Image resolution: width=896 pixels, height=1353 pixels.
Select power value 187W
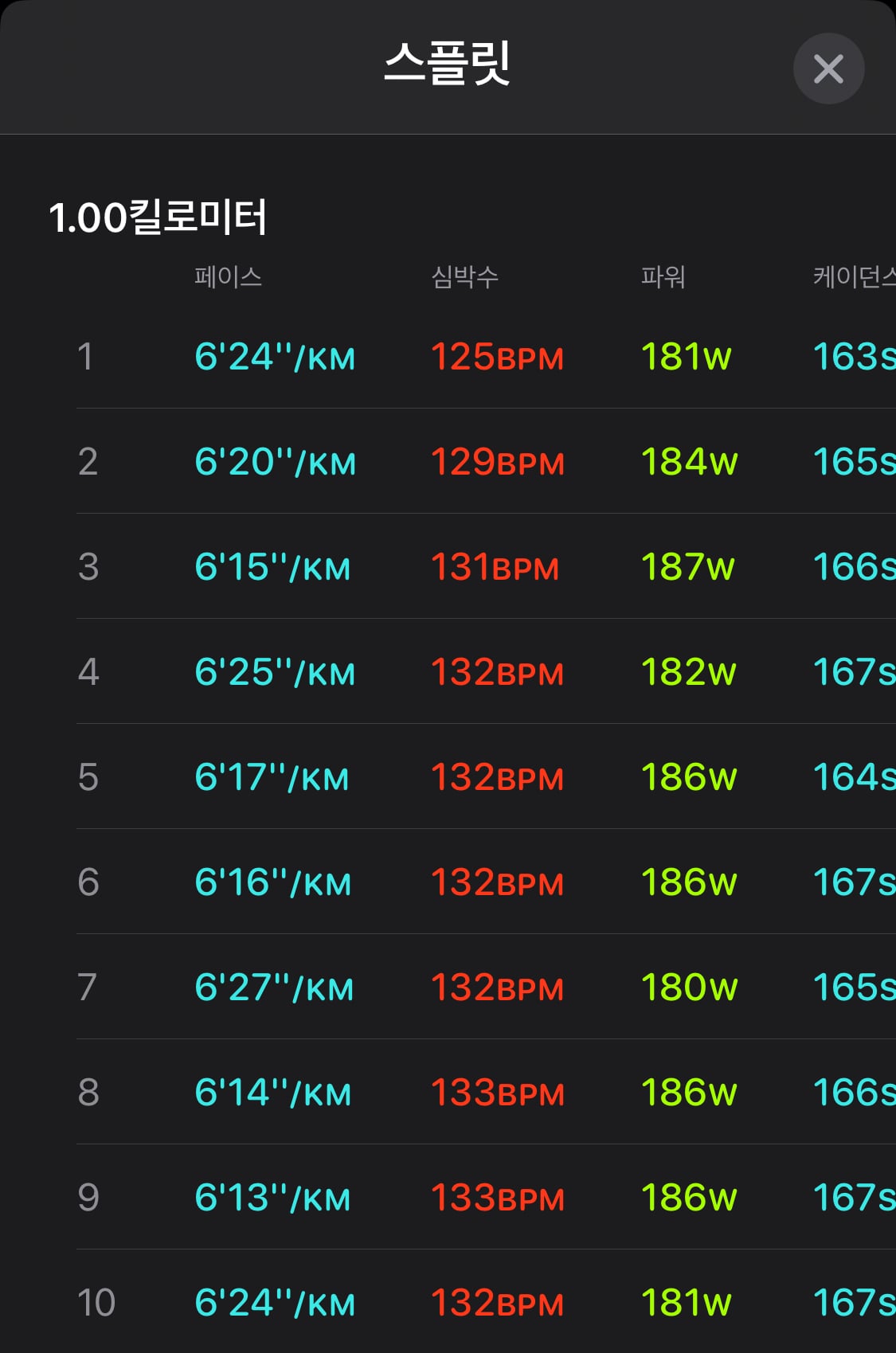pos(688,567)
